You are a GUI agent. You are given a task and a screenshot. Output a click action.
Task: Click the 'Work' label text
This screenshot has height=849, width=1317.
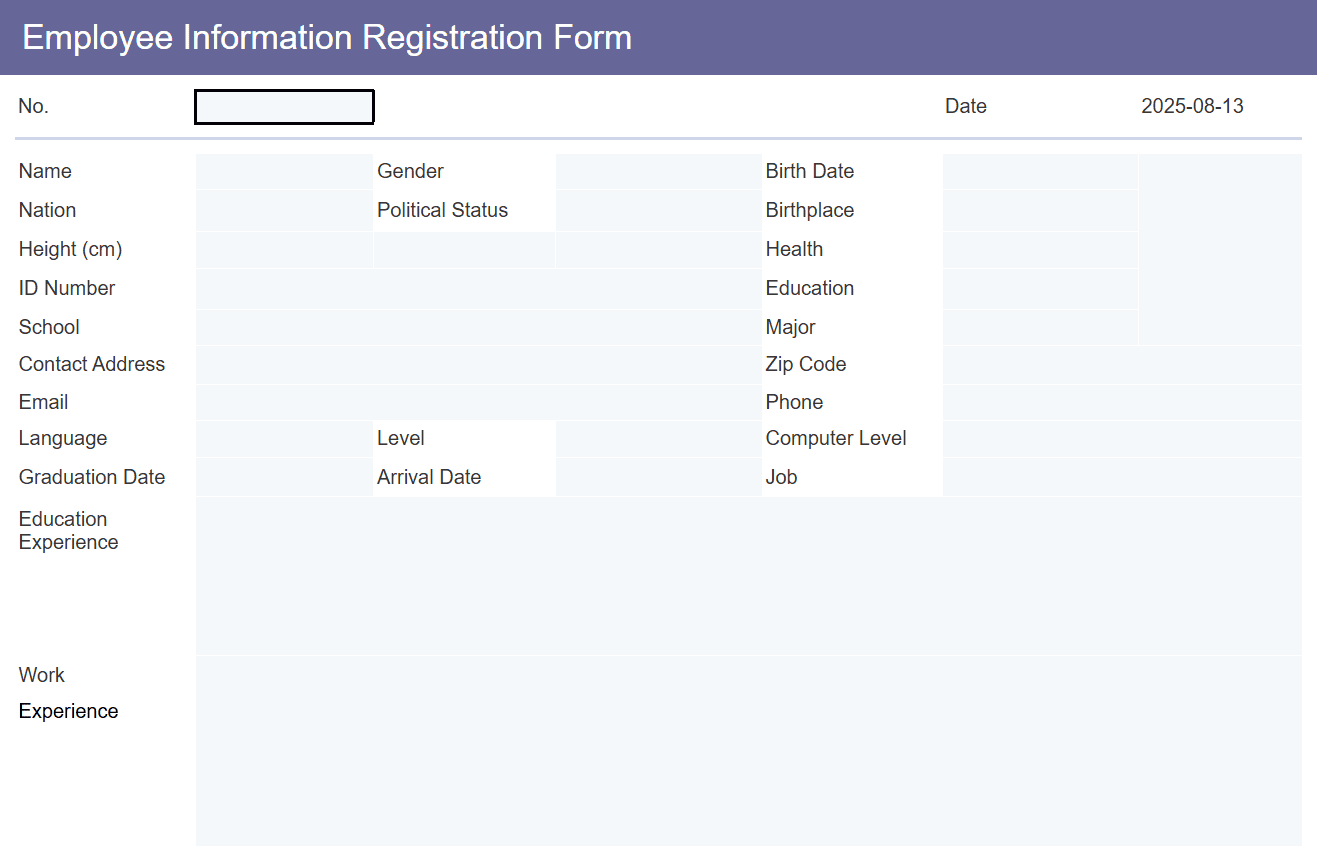pos(41,675)
